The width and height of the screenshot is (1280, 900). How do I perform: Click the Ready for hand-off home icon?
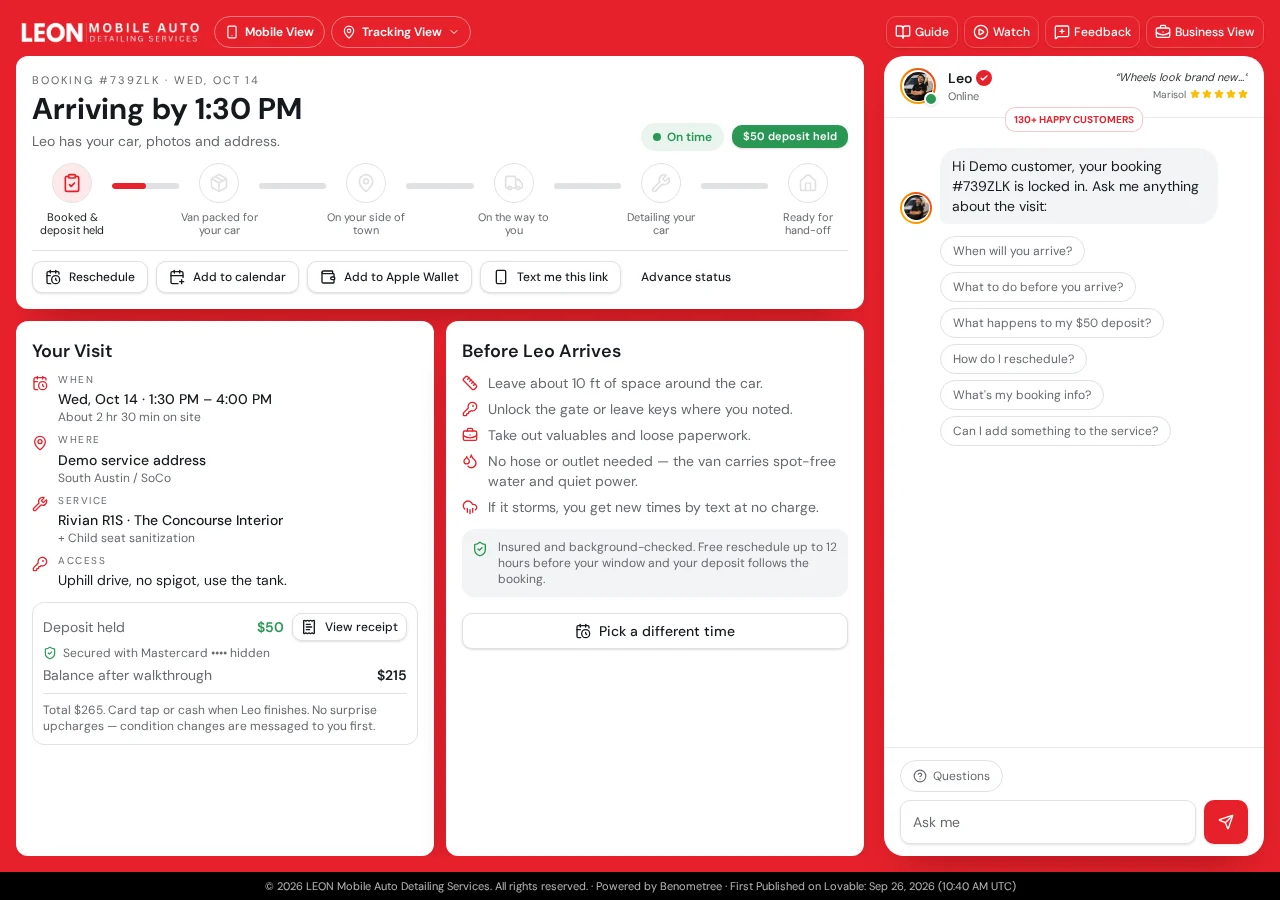pyautogui.click(x=808, y=183)
